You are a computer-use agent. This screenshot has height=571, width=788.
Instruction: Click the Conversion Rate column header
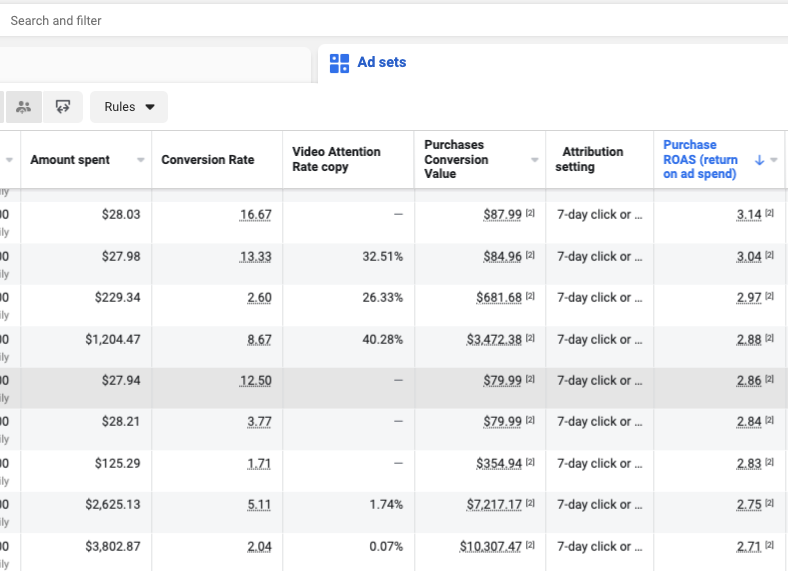(207, 160)
